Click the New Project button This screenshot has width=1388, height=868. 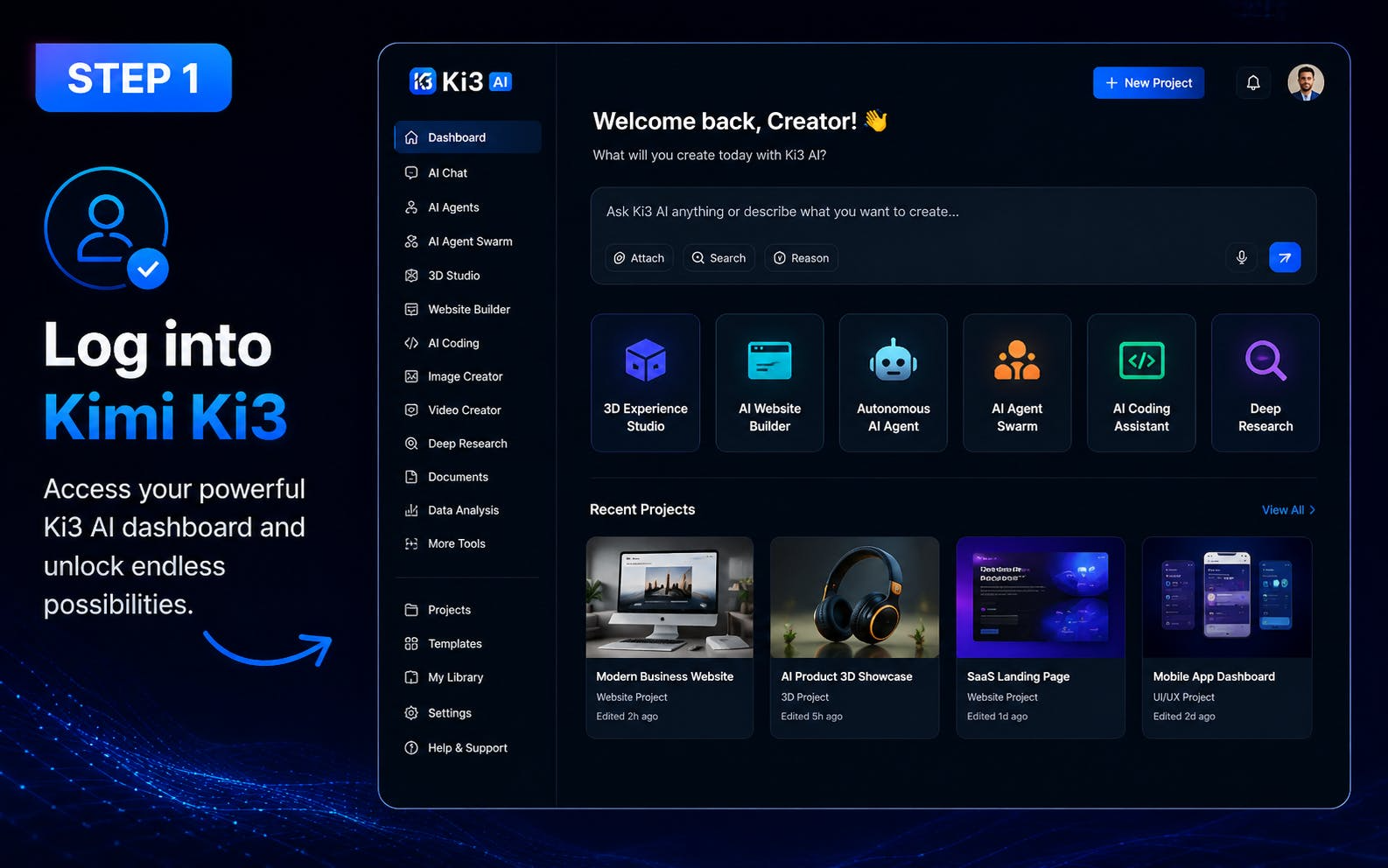coord(1148,82)
